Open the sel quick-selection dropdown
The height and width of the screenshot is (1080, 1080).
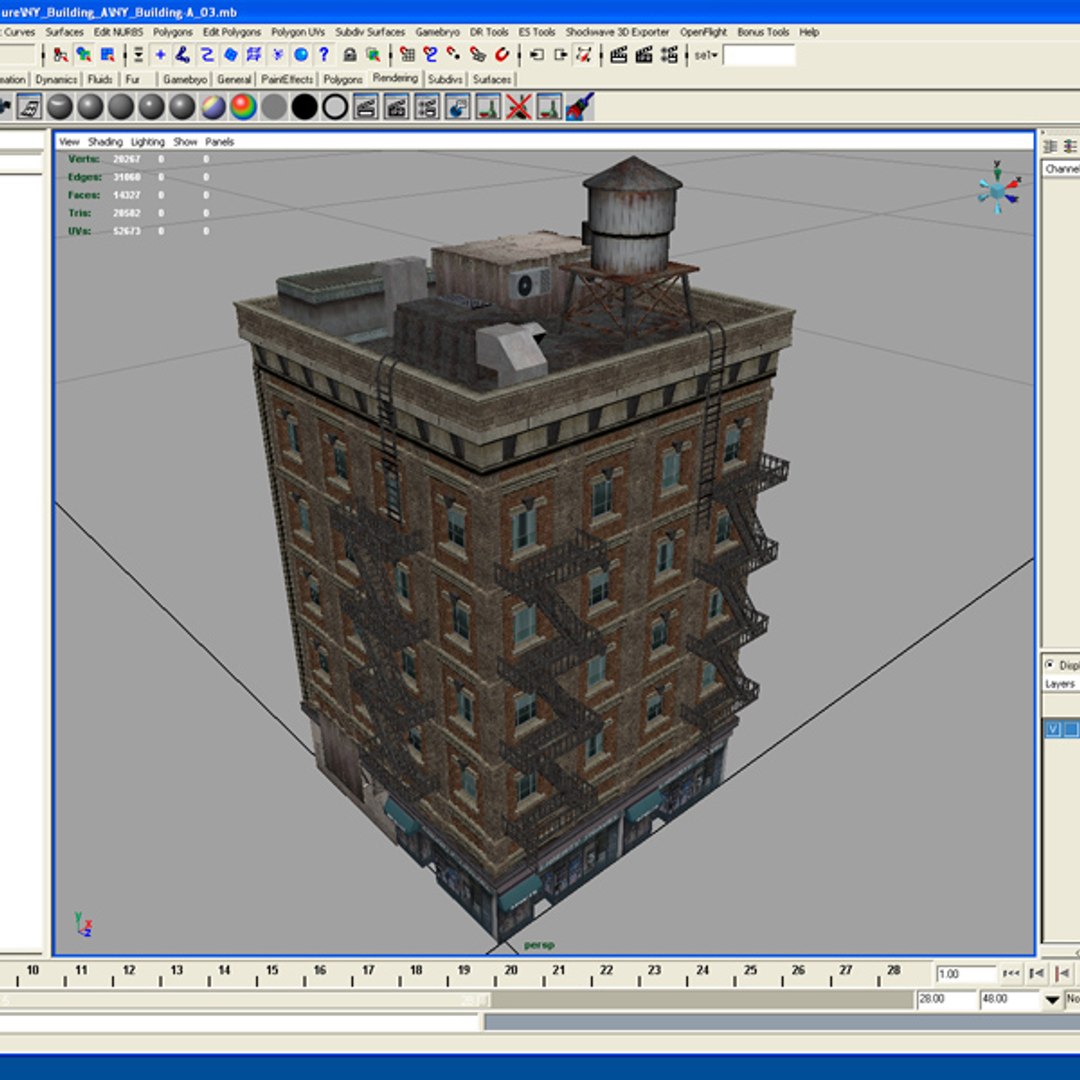[x=706, y=55]
